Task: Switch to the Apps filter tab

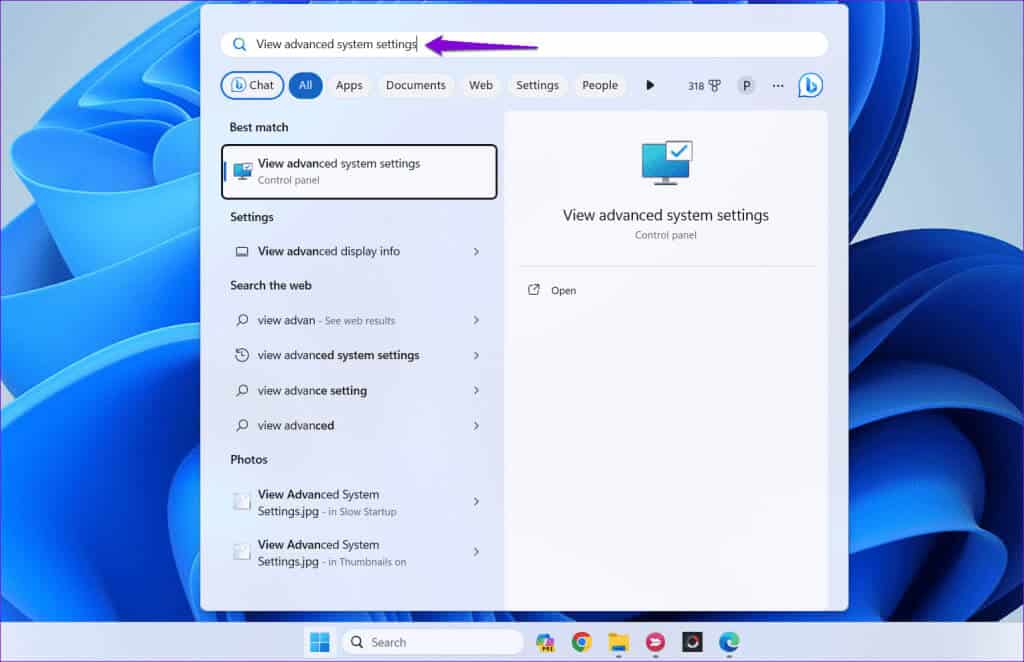Action: coord(349,86)
